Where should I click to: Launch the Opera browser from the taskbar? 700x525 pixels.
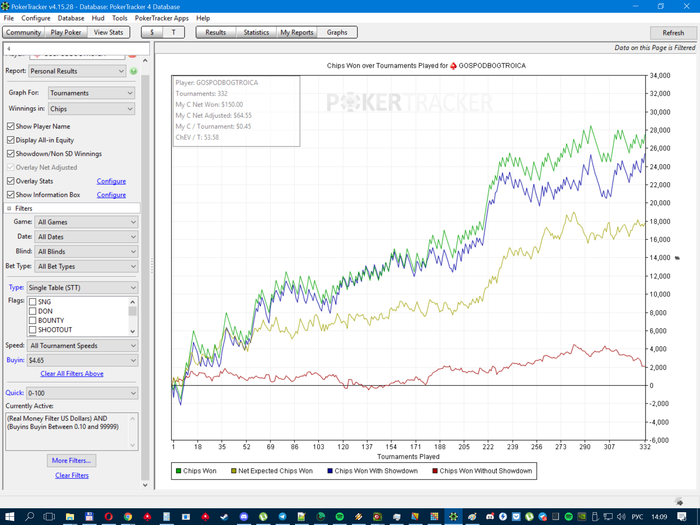[x=108, y=517]
